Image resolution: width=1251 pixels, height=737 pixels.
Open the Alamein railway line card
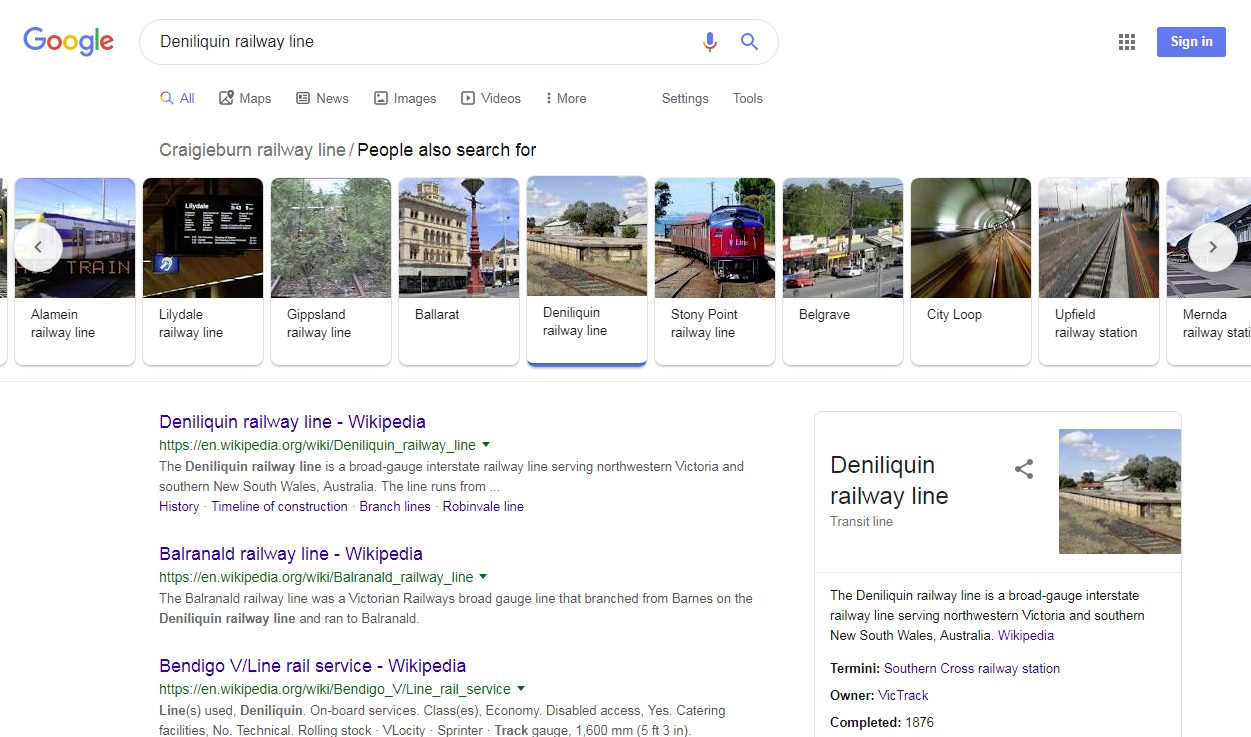click(75, 271)
